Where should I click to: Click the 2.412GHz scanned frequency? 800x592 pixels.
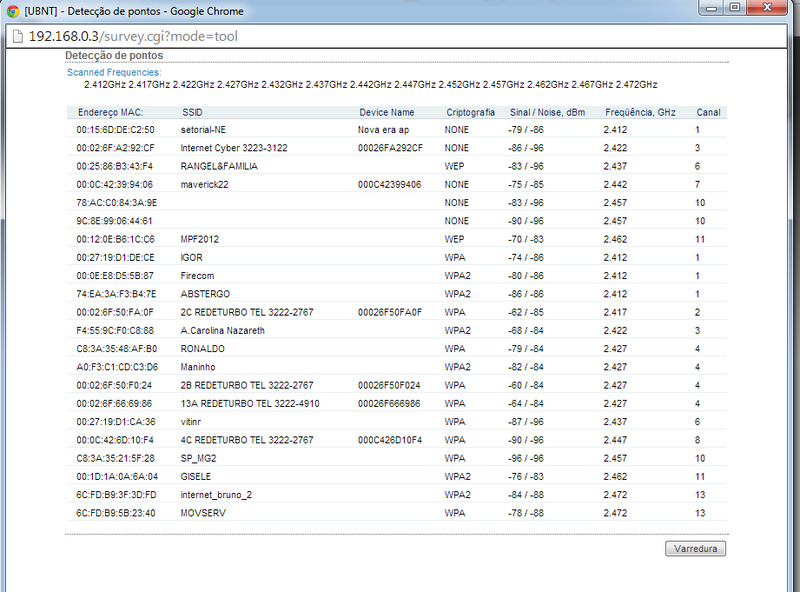tap(105, 85)
